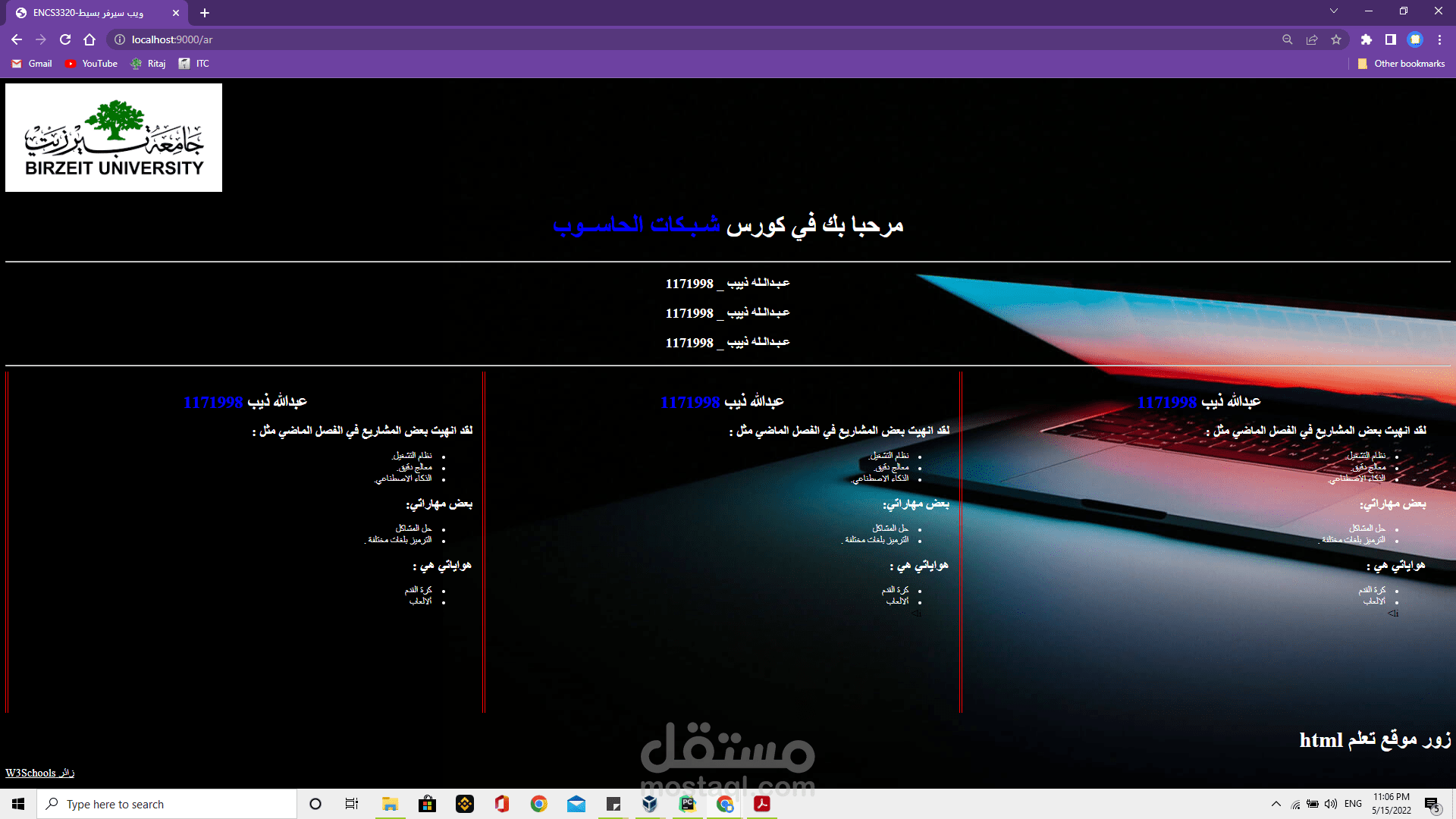Open a new browser tab
Image resolution: width=1456 pixels, height=819 pixels.
(205, 13)
